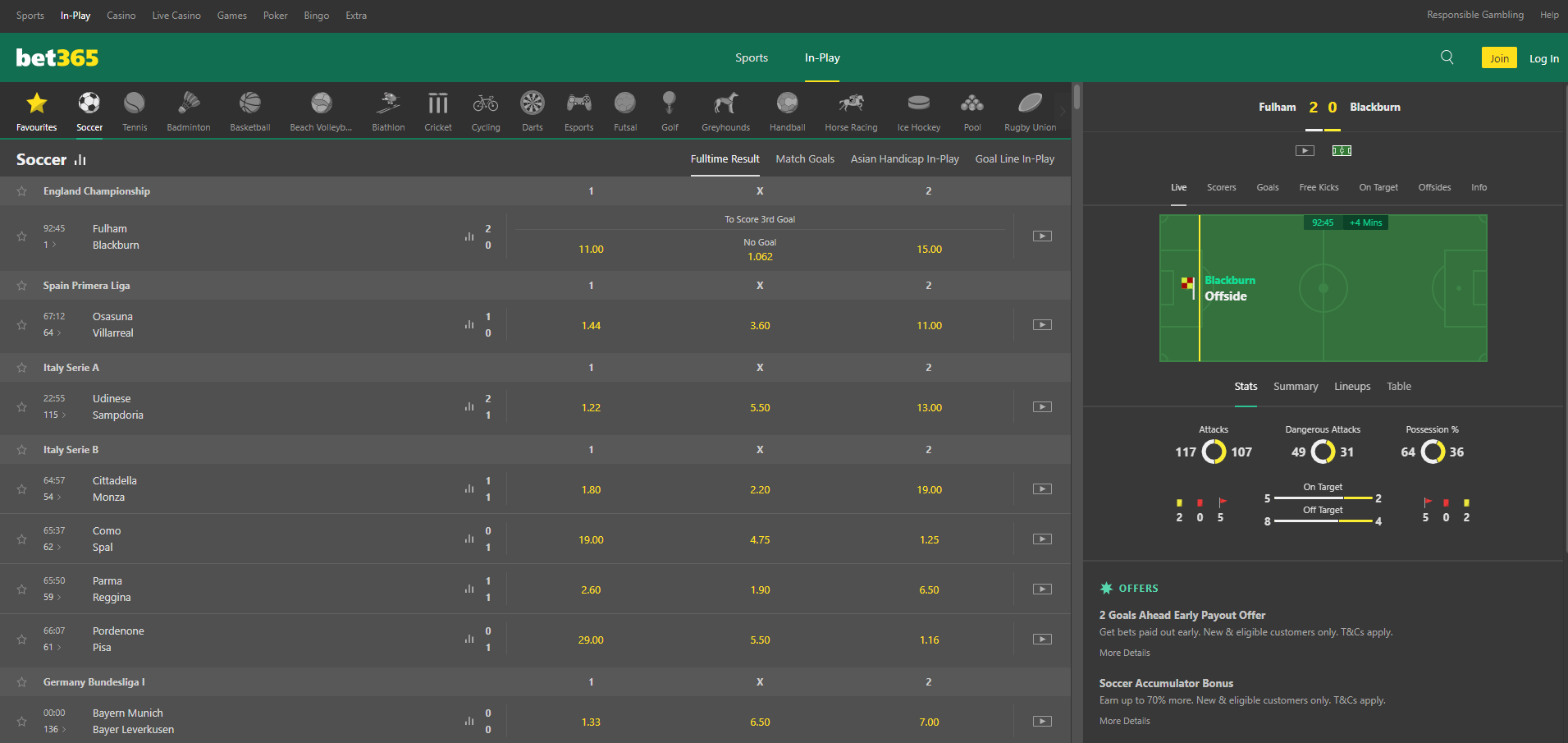Viewport: 1568px width, 743px height.
Task: Open More Details for Soccer Accumulator Bonus
Action: pos(1124,721)
